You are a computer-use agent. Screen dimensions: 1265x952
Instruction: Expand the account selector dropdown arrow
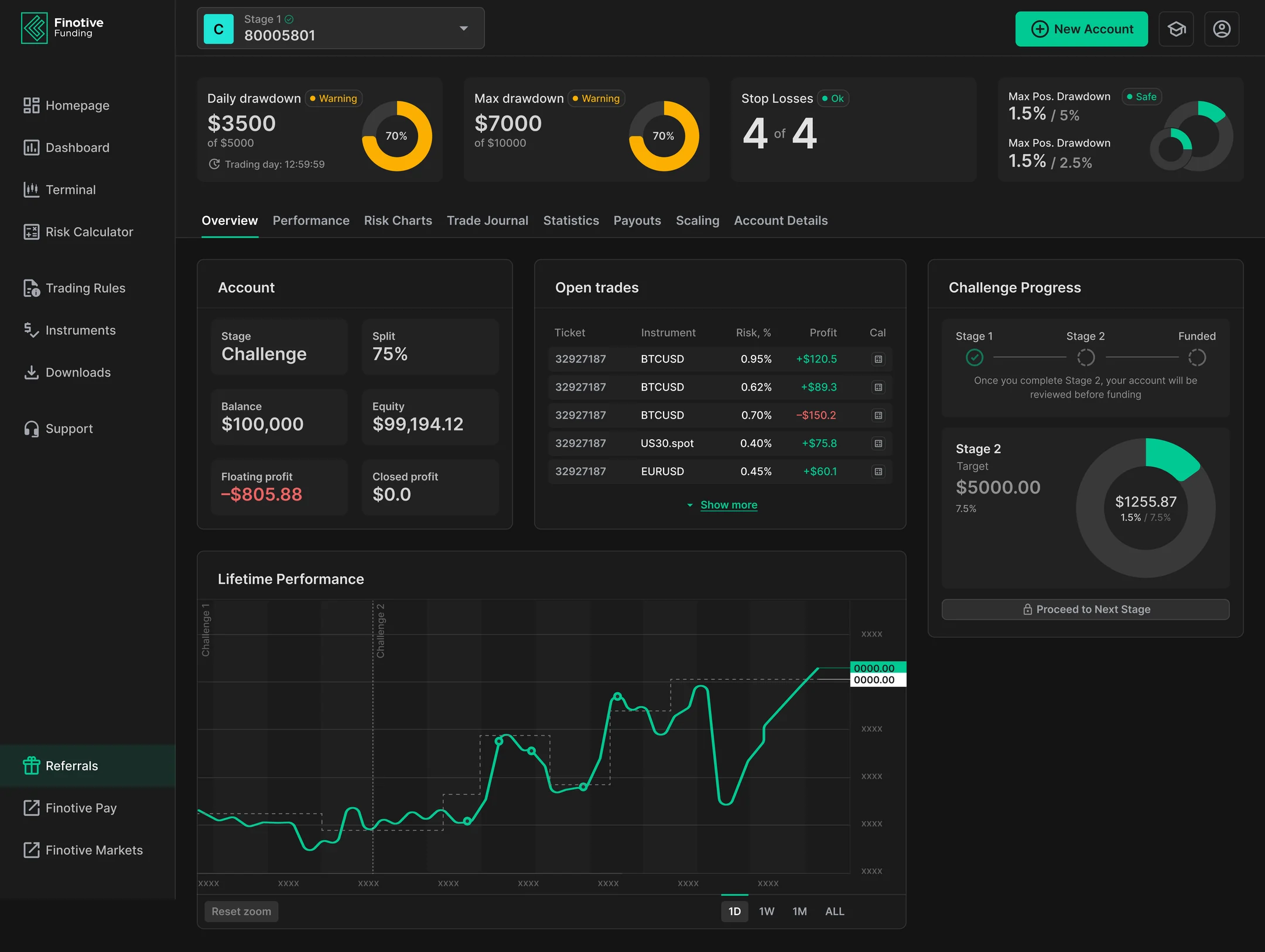click(464, 28)
